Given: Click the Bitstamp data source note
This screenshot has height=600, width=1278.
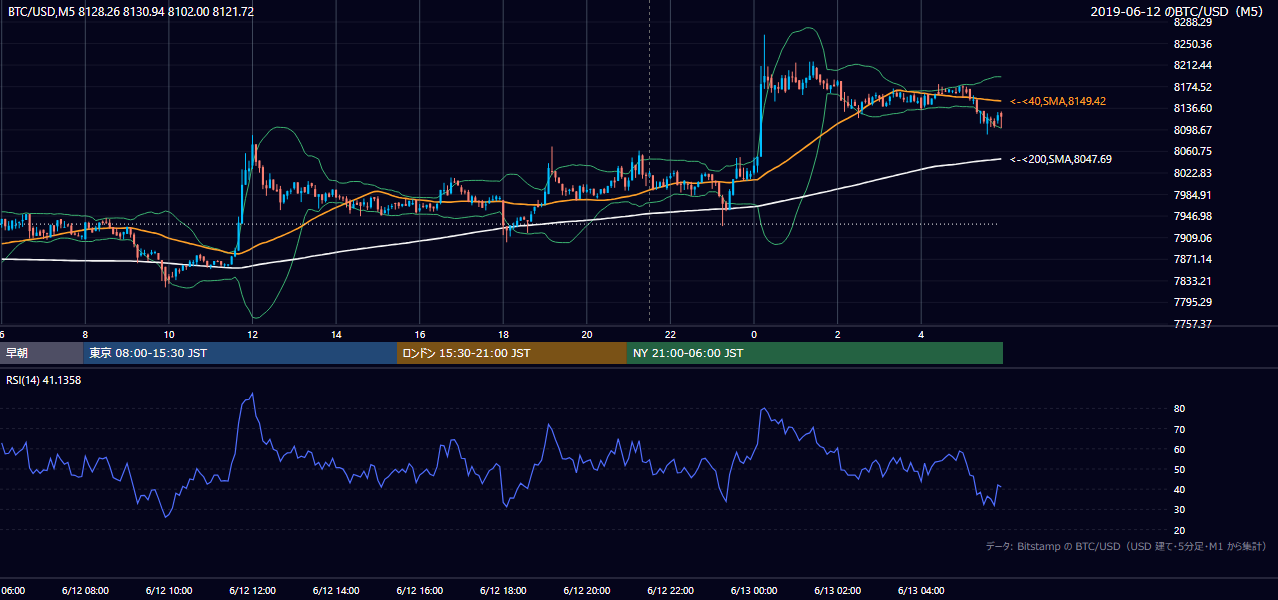Looking at the screenshot, I should pyautogui.click(x=1126, y=546).
